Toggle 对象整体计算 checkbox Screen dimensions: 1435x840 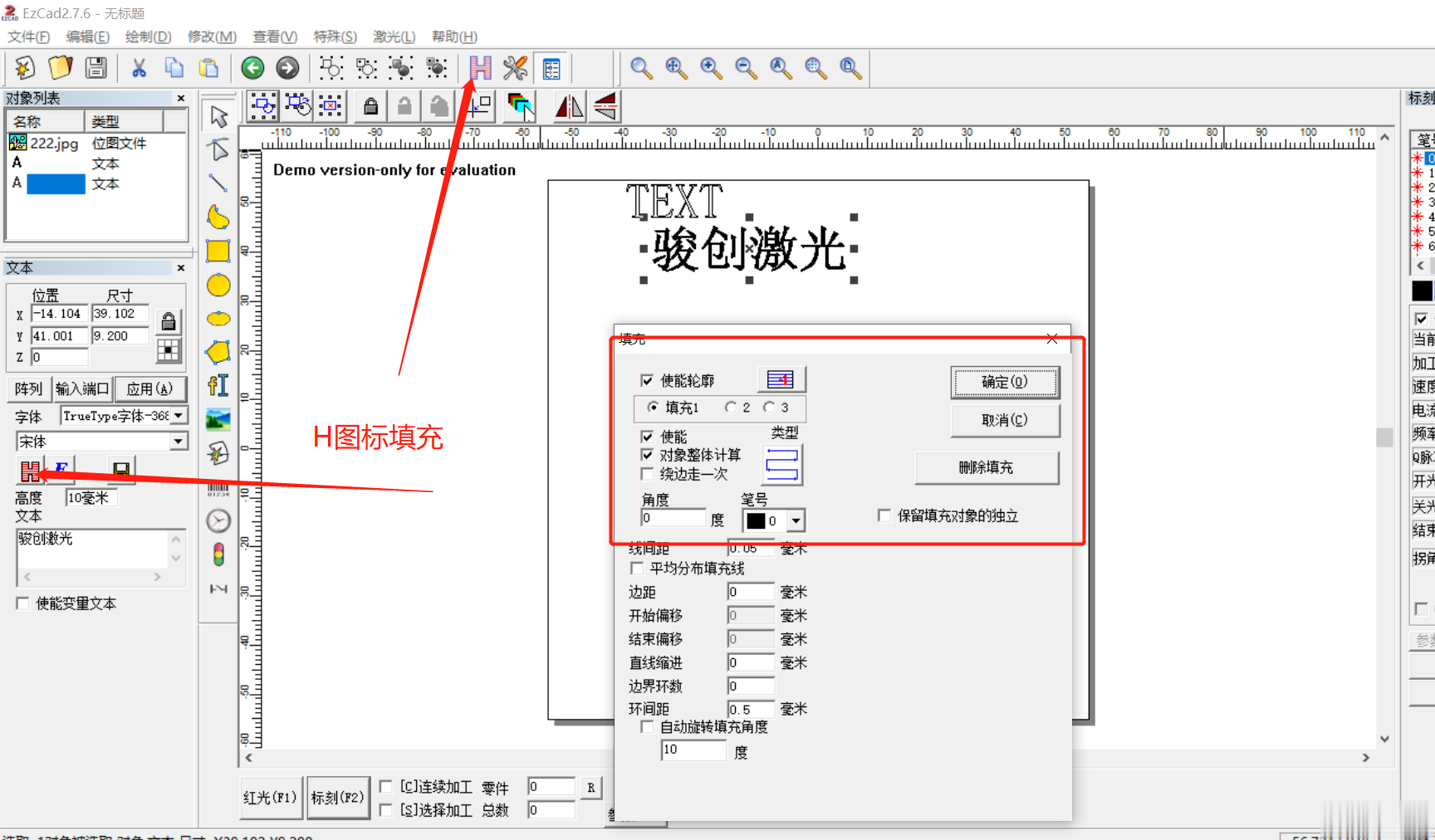(647, 455)
